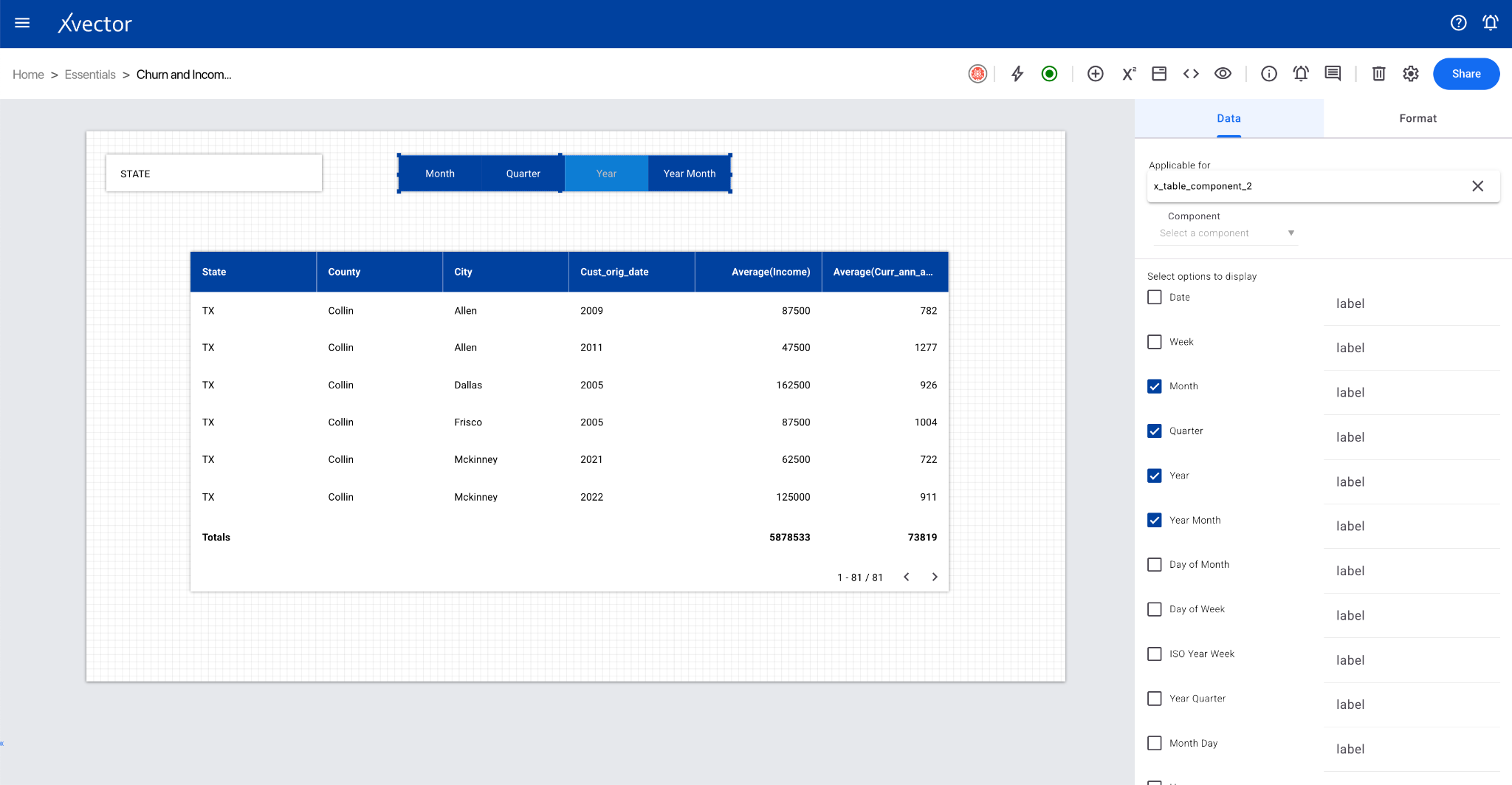Open the Select a component dropdown

1226,233
